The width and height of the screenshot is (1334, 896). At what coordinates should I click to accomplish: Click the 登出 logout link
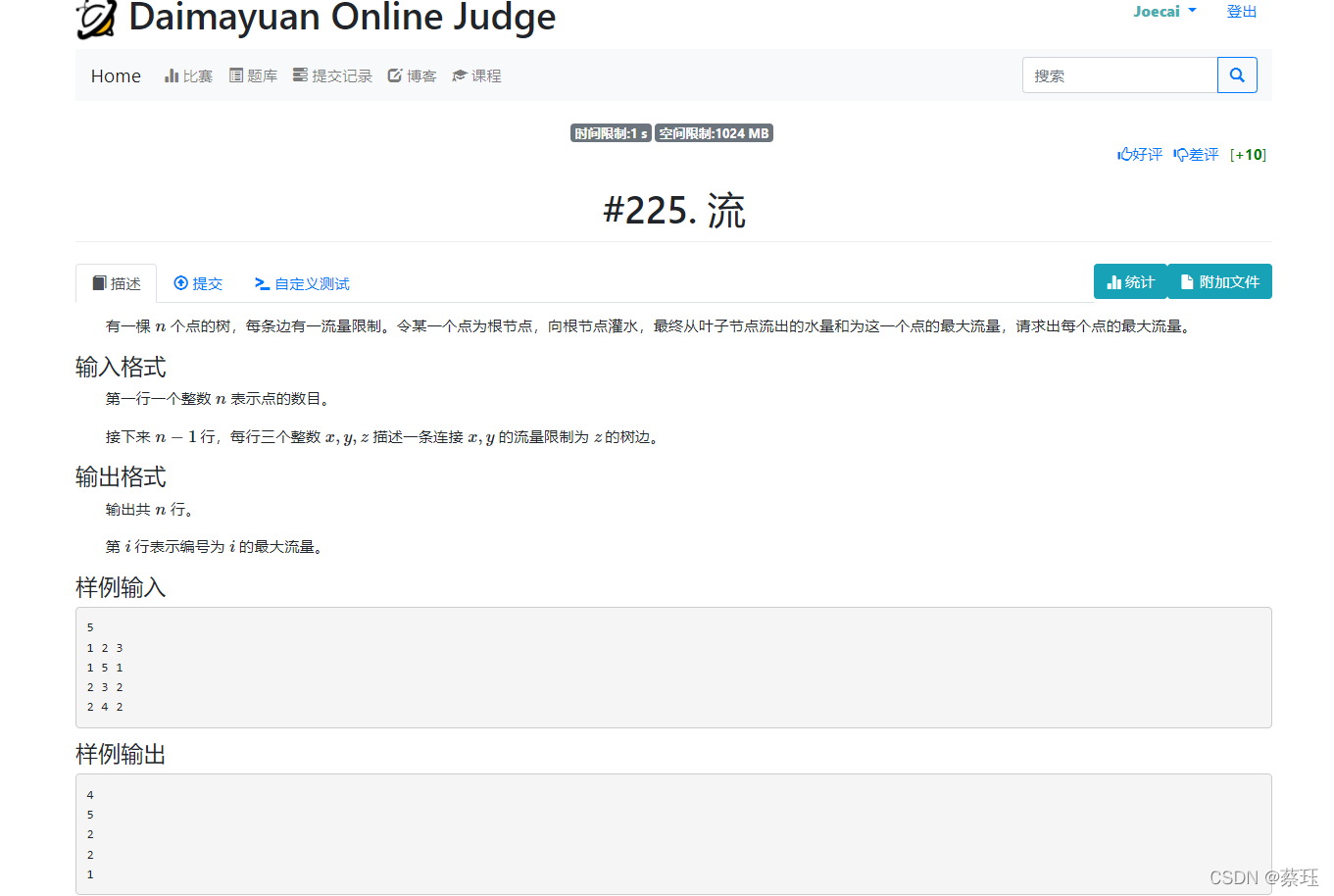tap(1241, 12)
